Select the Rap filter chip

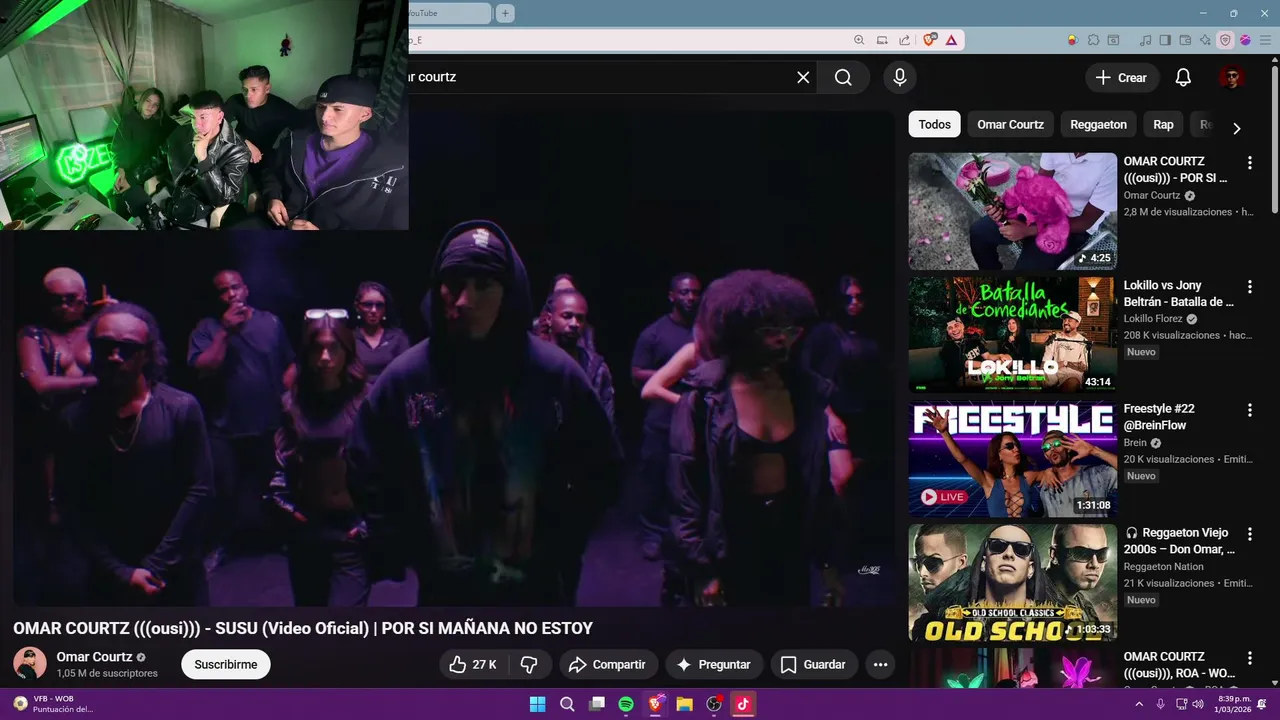tap(1163, 125)
